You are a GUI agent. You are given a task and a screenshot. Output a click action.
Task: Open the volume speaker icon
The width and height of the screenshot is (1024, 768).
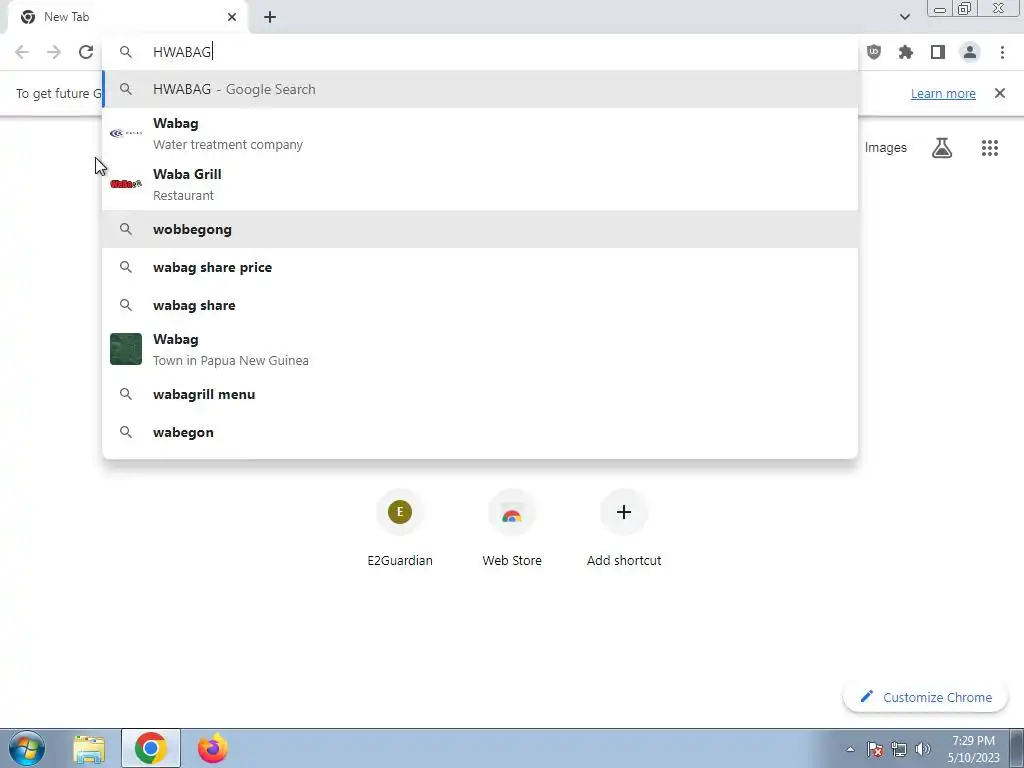pyautogui.click(x=923, y=749)
